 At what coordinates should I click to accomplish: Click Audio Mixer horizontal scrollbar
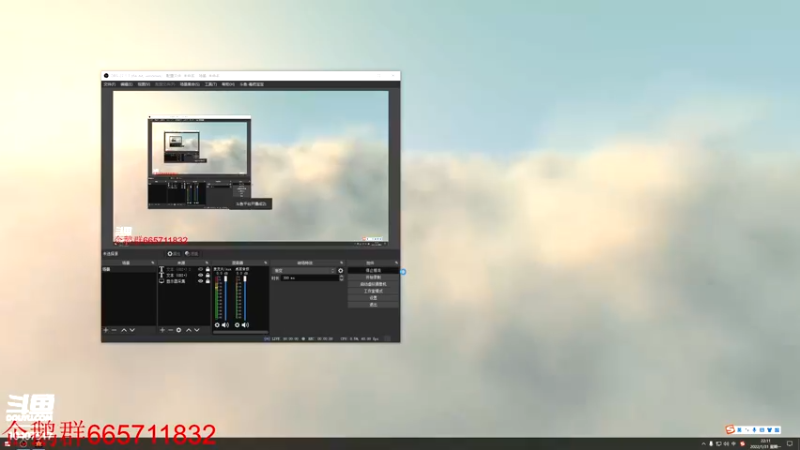[x=240, y=332]
